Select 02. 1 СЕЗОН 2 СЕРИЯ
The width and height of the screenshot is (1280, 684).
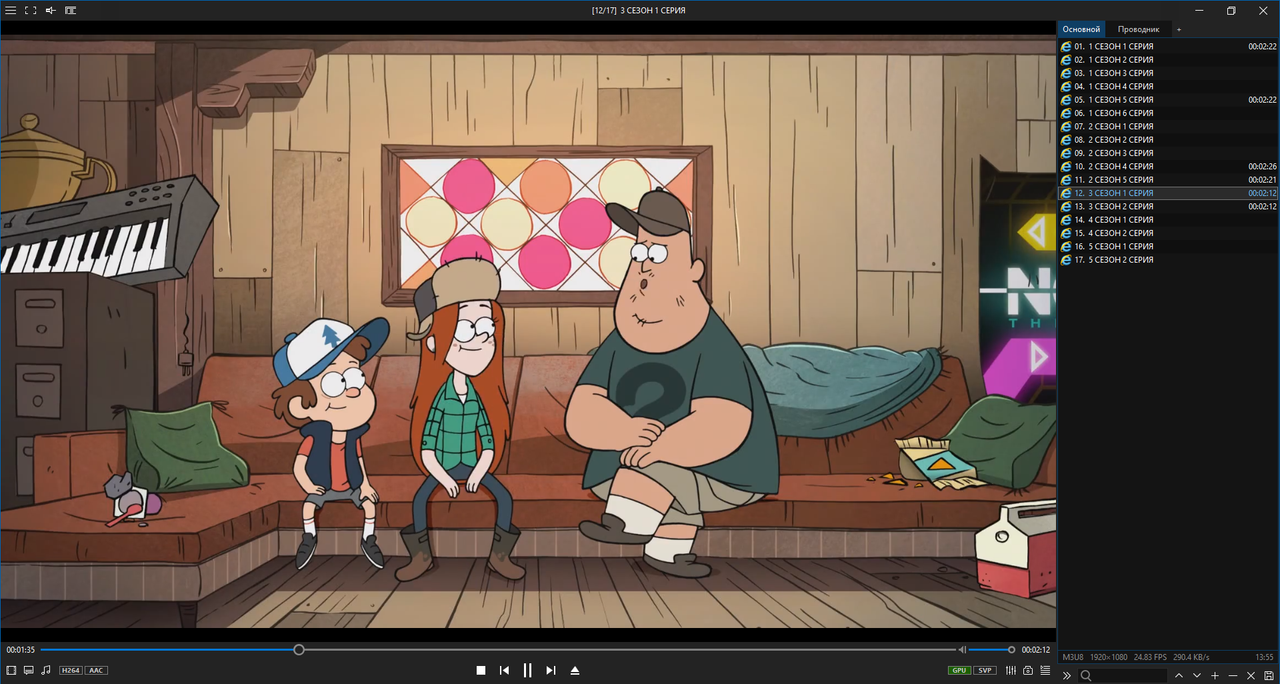(1168, 60)
